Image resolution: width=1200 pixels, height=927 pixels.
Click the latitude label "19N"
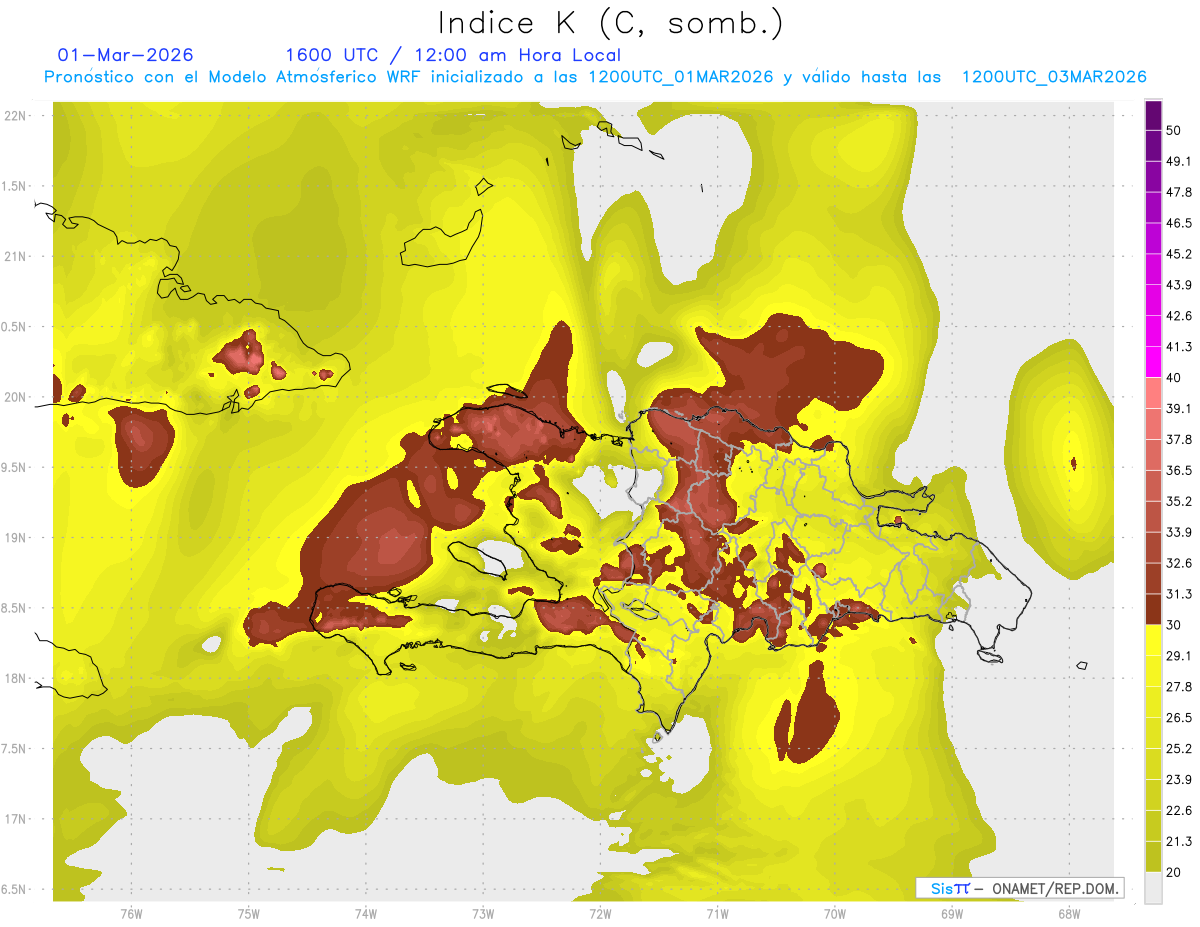[x=17, y=538]
